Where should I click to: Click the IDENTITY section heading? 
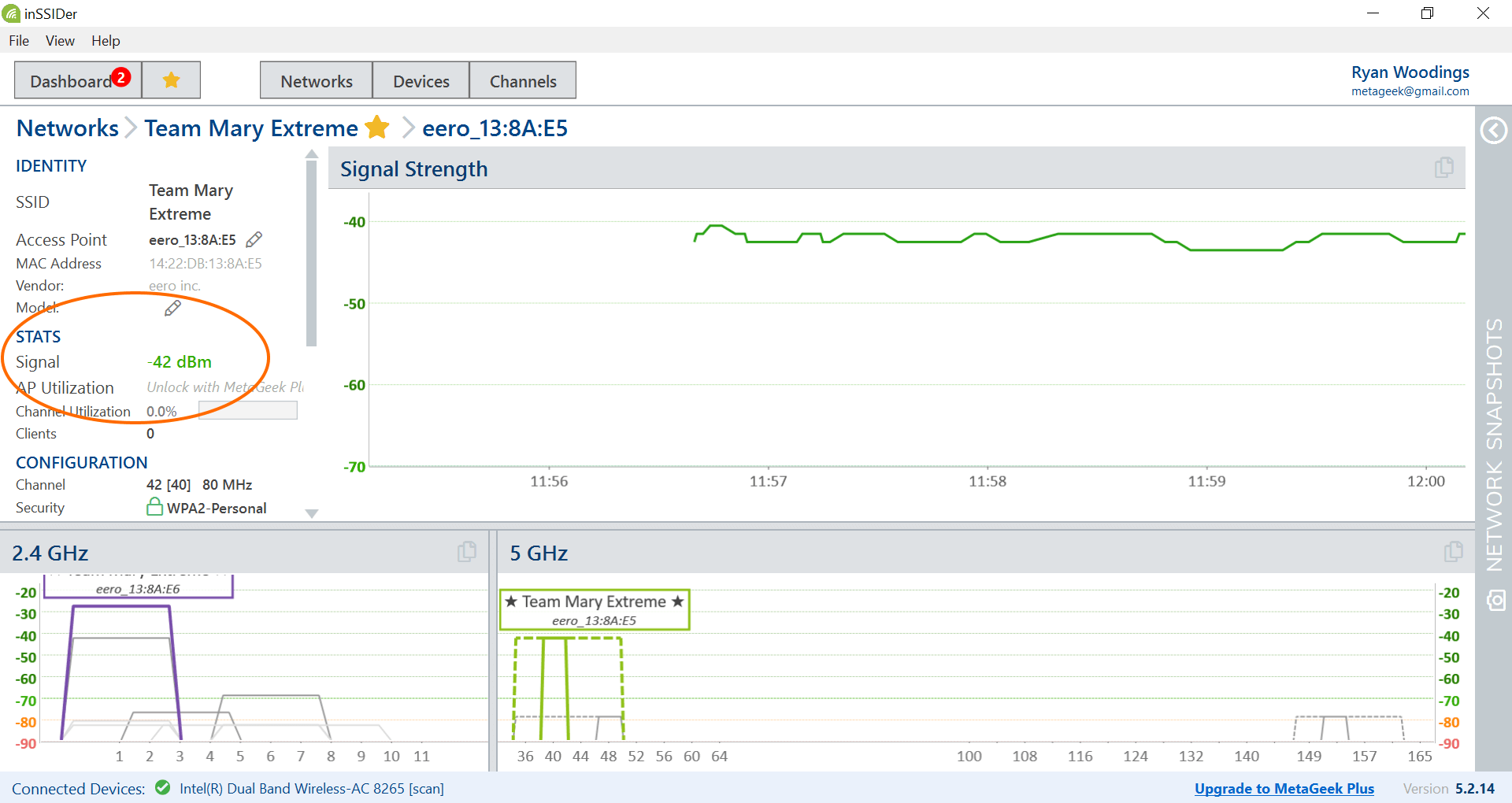click(x=51, y=166)
